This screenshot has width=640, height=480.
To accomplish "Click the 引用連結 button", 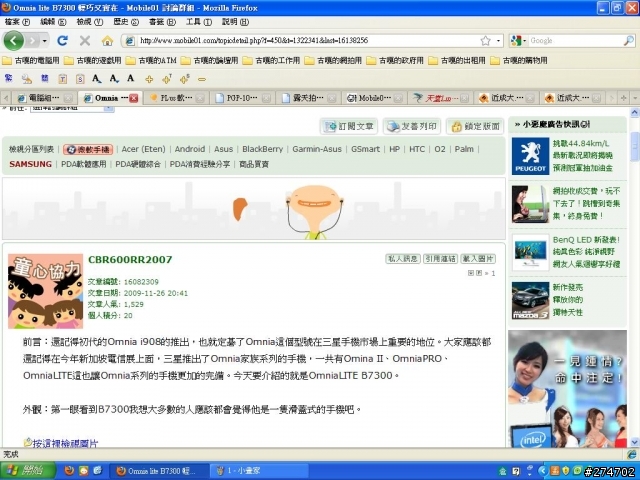I will click(x=440, y=259).
